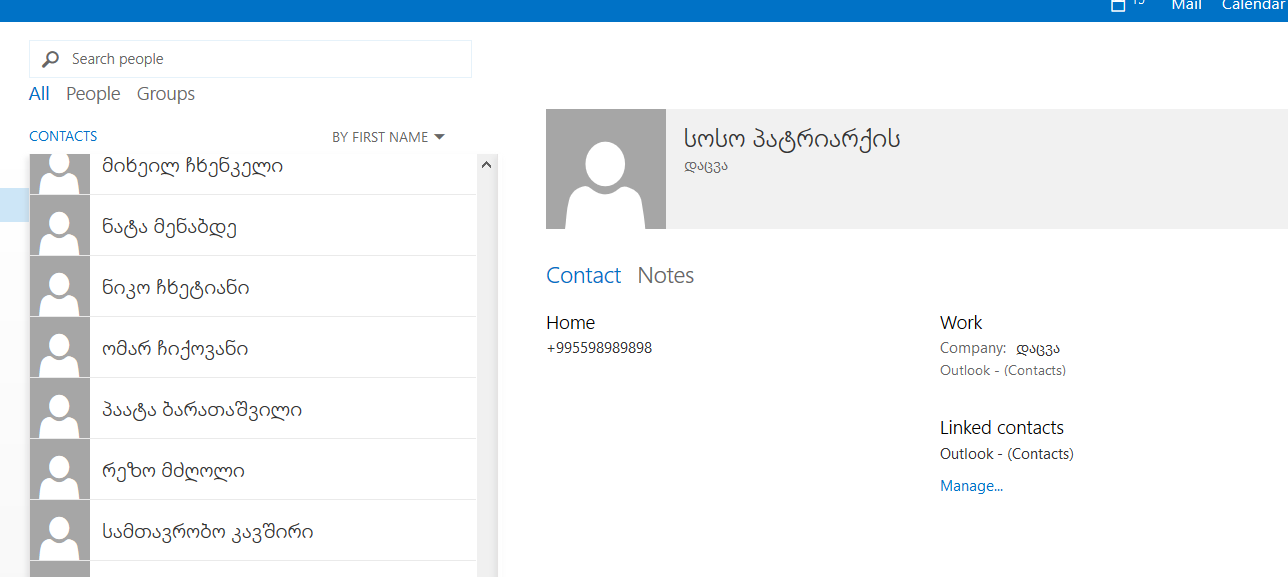Click the avatar of ნატა მენაბდე
Viewport: 1288px width, 577px height.
(x=60, y=226)
